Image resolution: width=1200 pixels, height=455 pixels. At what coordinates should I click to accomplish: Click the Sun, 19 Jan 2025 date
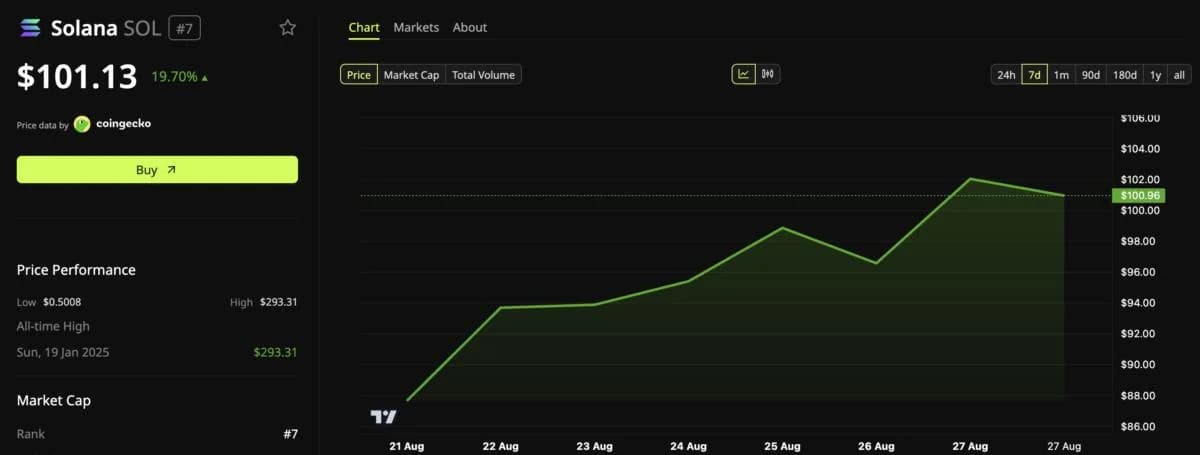click(x=61, y=352)
